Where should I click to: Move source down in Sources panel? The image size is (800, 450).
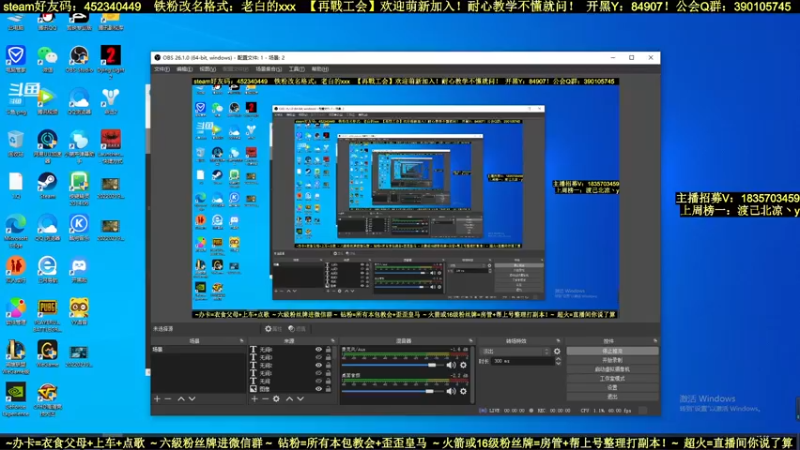pyautogui.click(x=300, y=398)
